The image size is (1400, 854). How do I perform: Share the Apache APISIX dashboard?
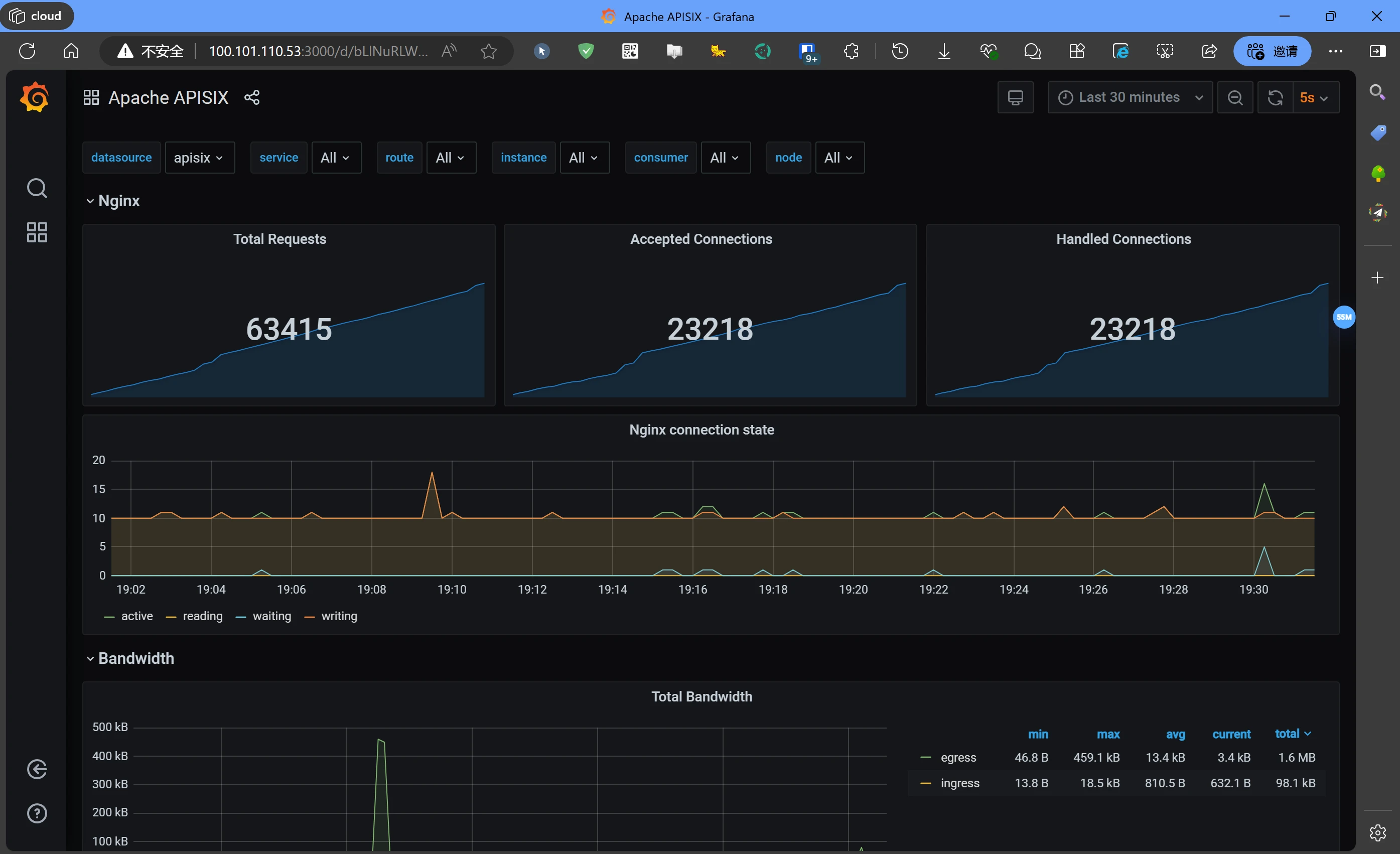click(x=252, y=98)
